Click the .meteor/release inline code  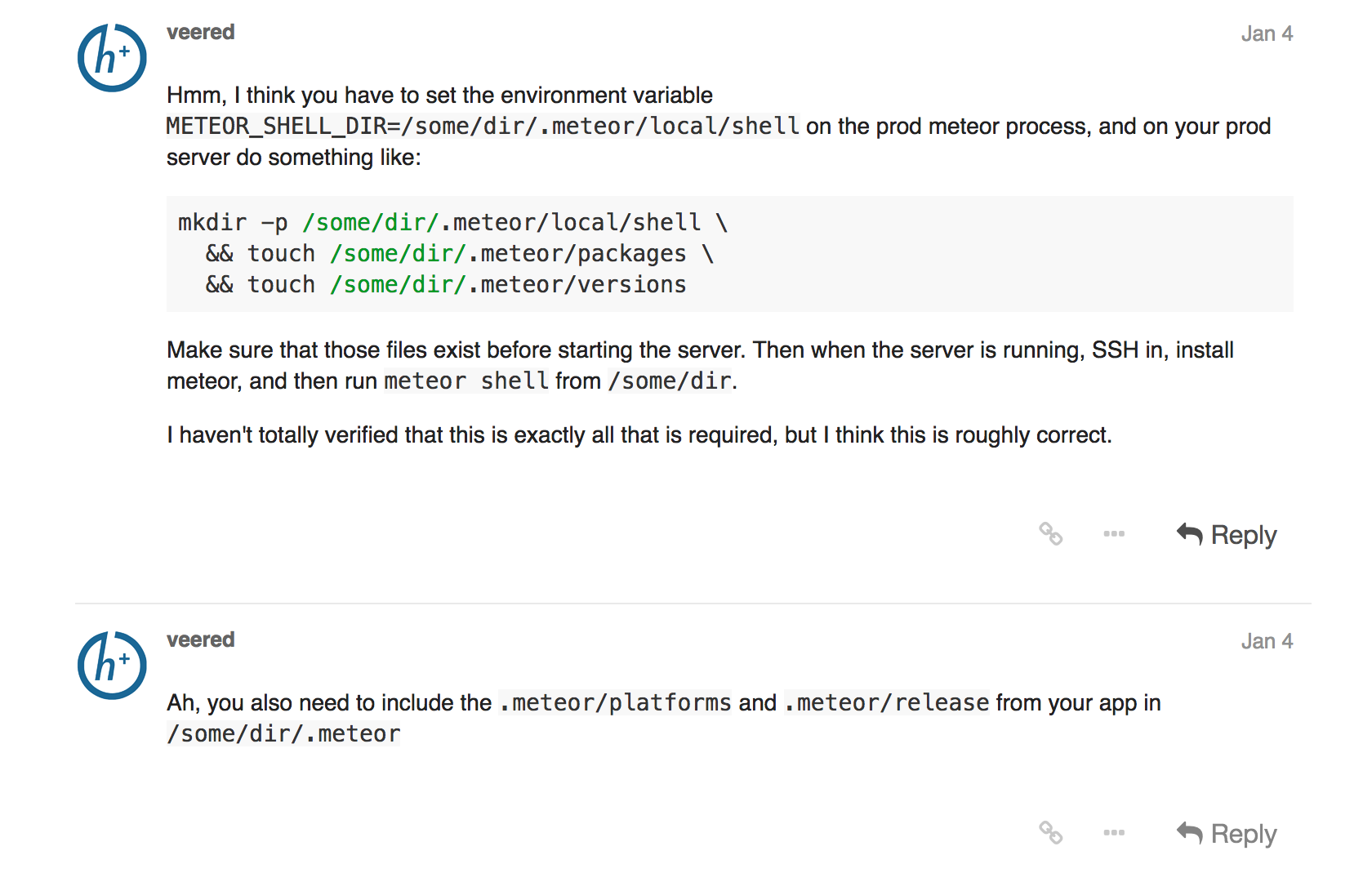886,702
